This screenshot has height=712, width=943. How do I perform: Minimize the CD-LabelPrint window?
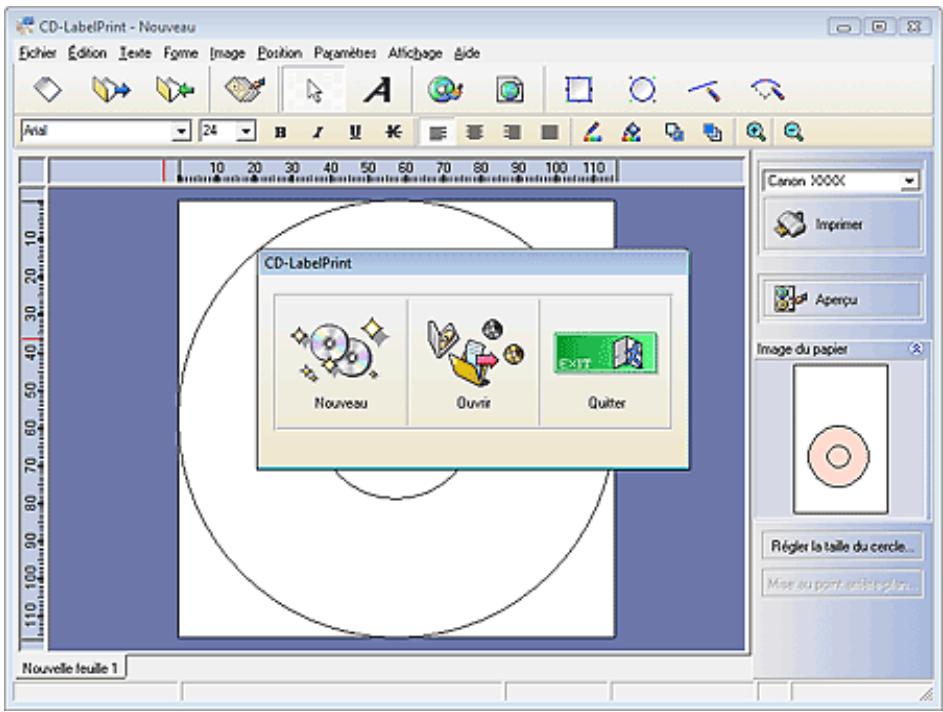click(x=844, y=26)
